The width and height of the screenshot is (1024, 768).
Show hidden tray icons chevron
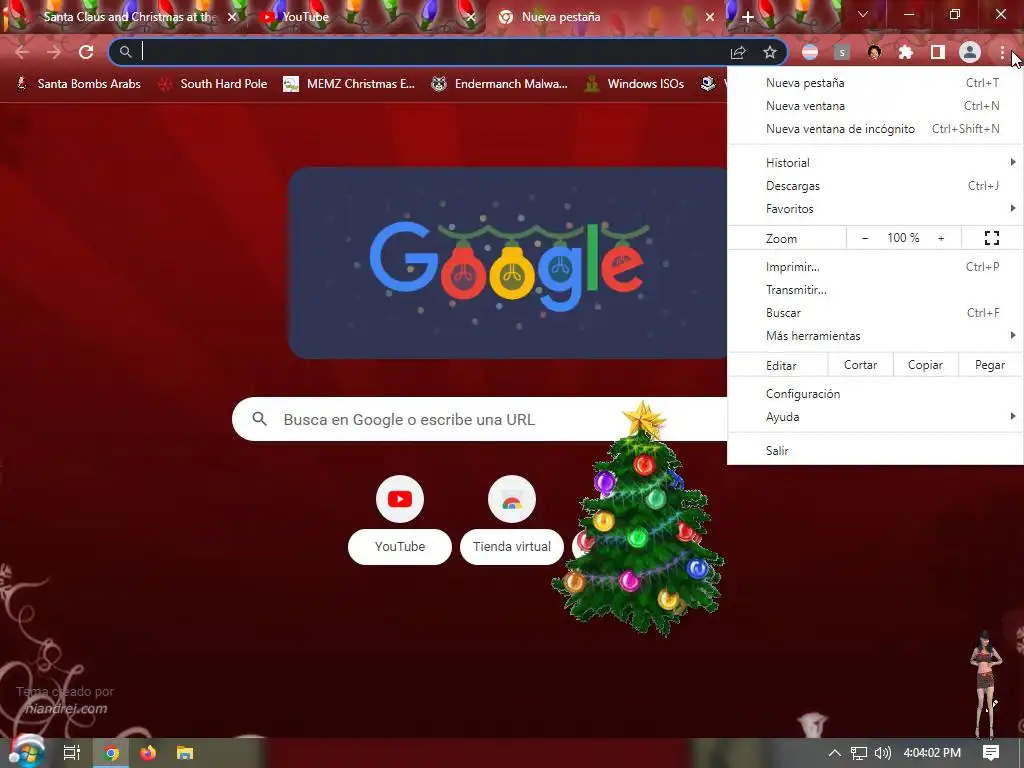point(834,753)
